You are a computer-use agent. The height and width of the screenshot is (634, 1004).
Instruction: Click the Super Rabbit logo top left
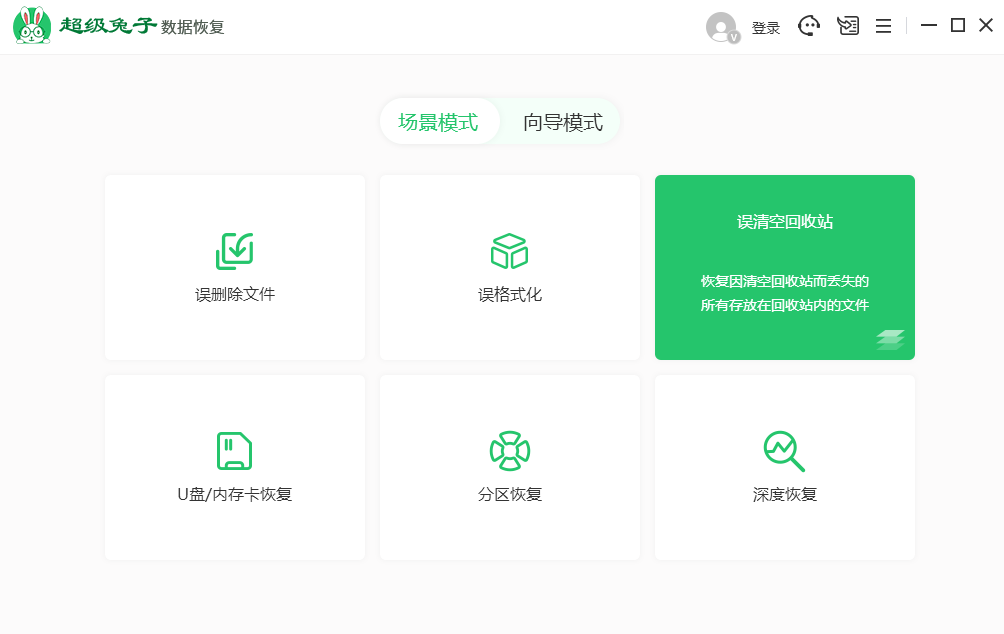click(34, 25)
